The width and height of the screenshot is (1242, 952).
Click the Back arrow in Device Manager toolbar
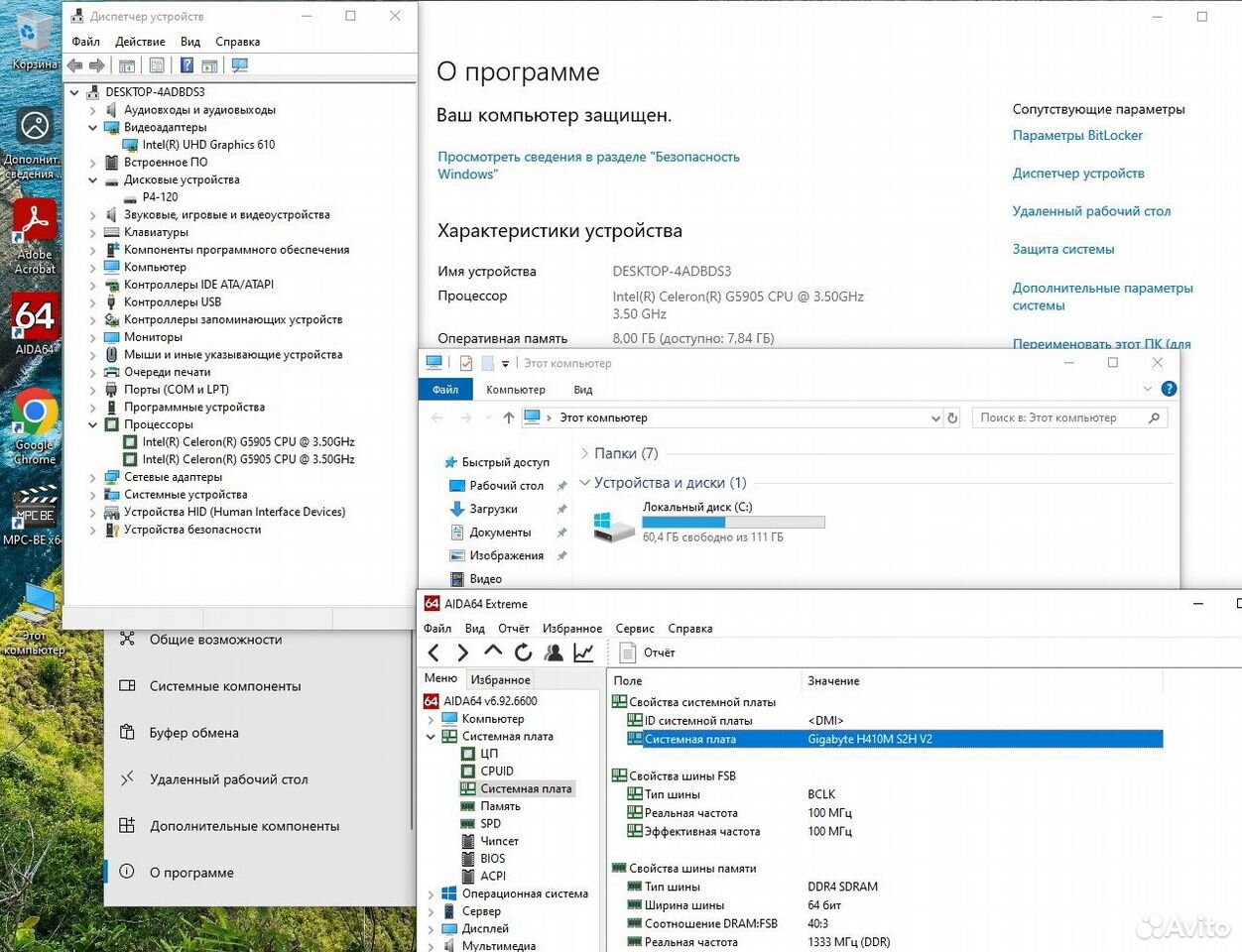[75, 65]
